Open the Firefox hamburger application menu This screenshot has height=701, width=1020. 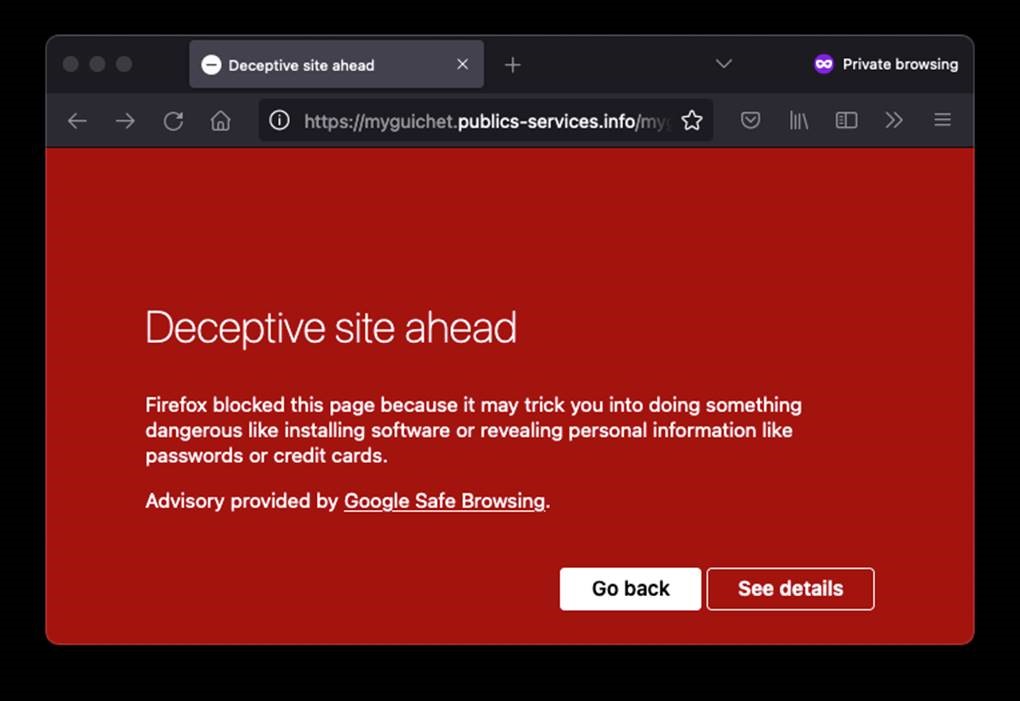(942, 121)
